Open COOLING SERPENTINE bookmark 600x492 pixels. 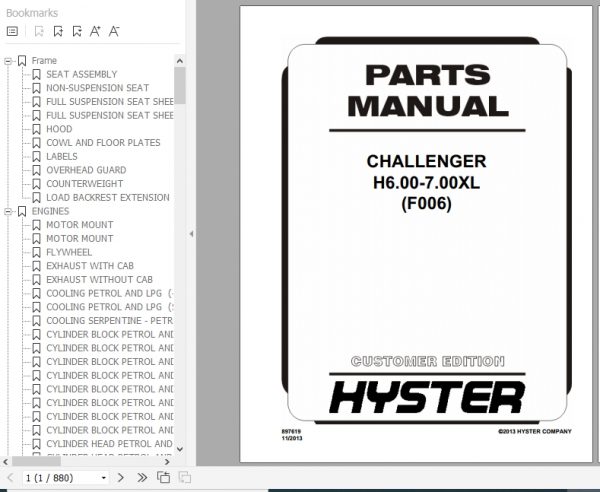point(109,321)
